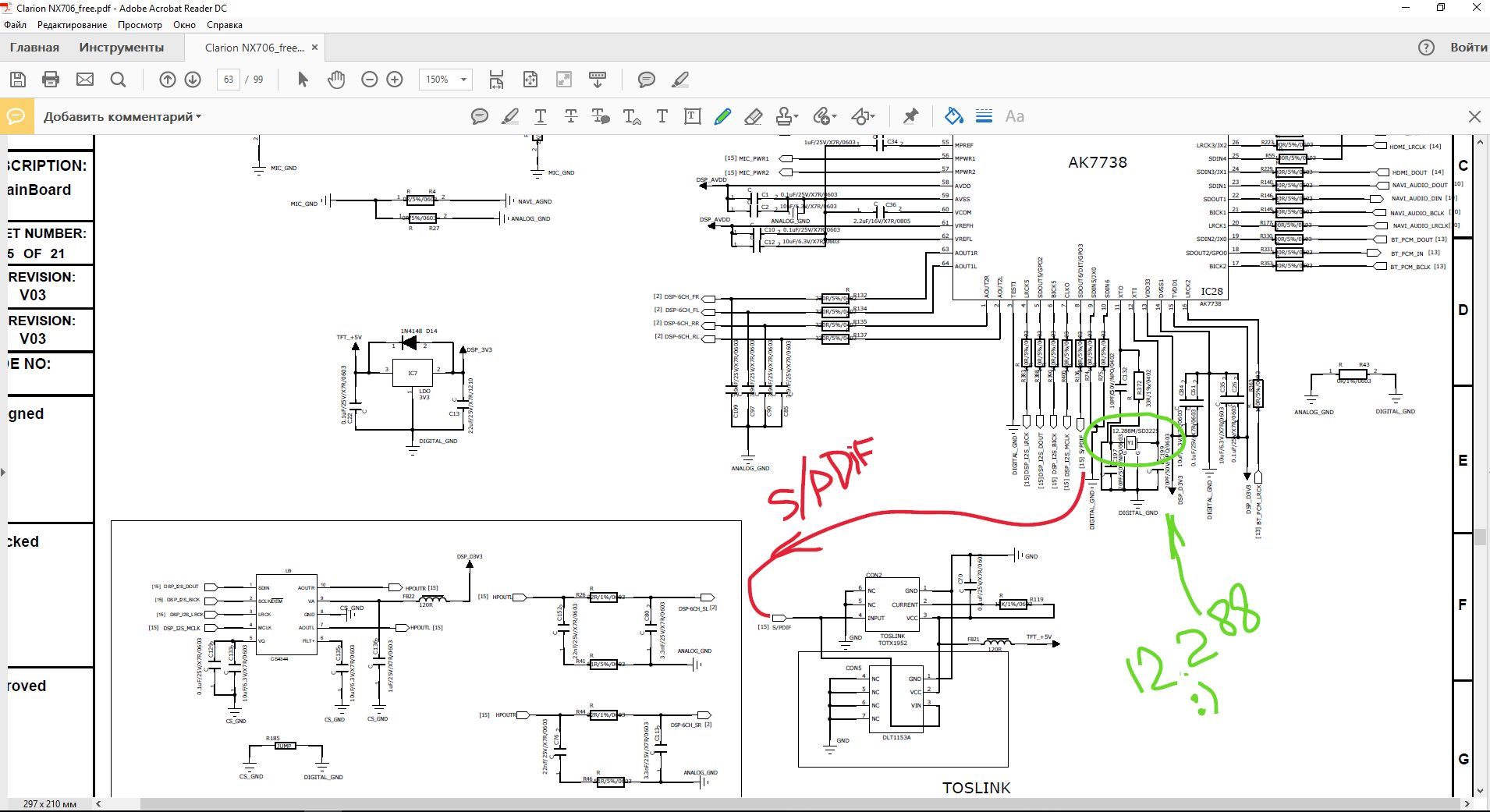Click horizontal scrollbar left arrow
The height and width of the screenshot is (812, 1490).
(x=98, y=803)
